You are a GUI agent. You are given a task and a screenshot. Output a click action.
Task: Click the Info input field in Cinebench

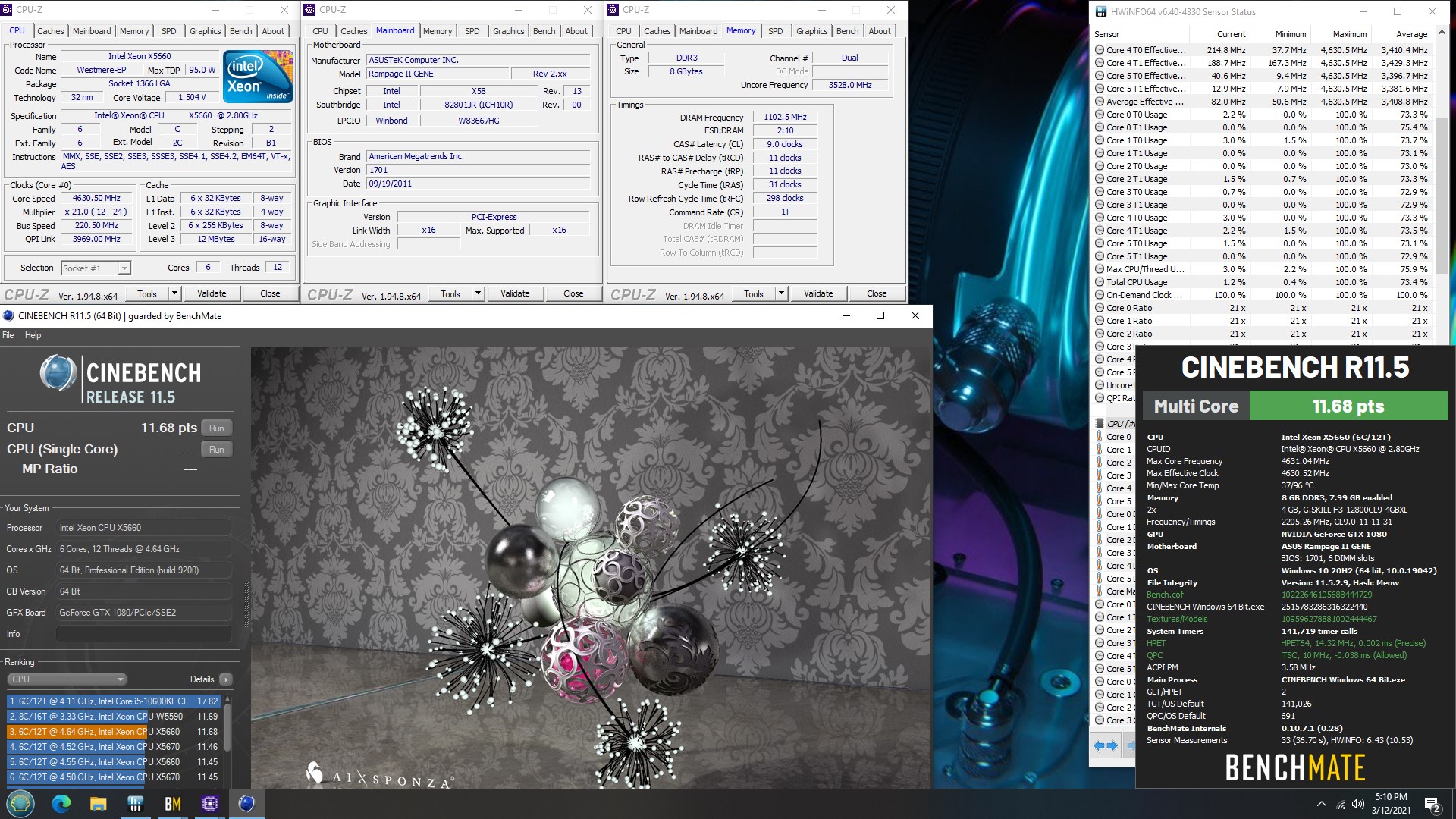click(x=144, y=634)
